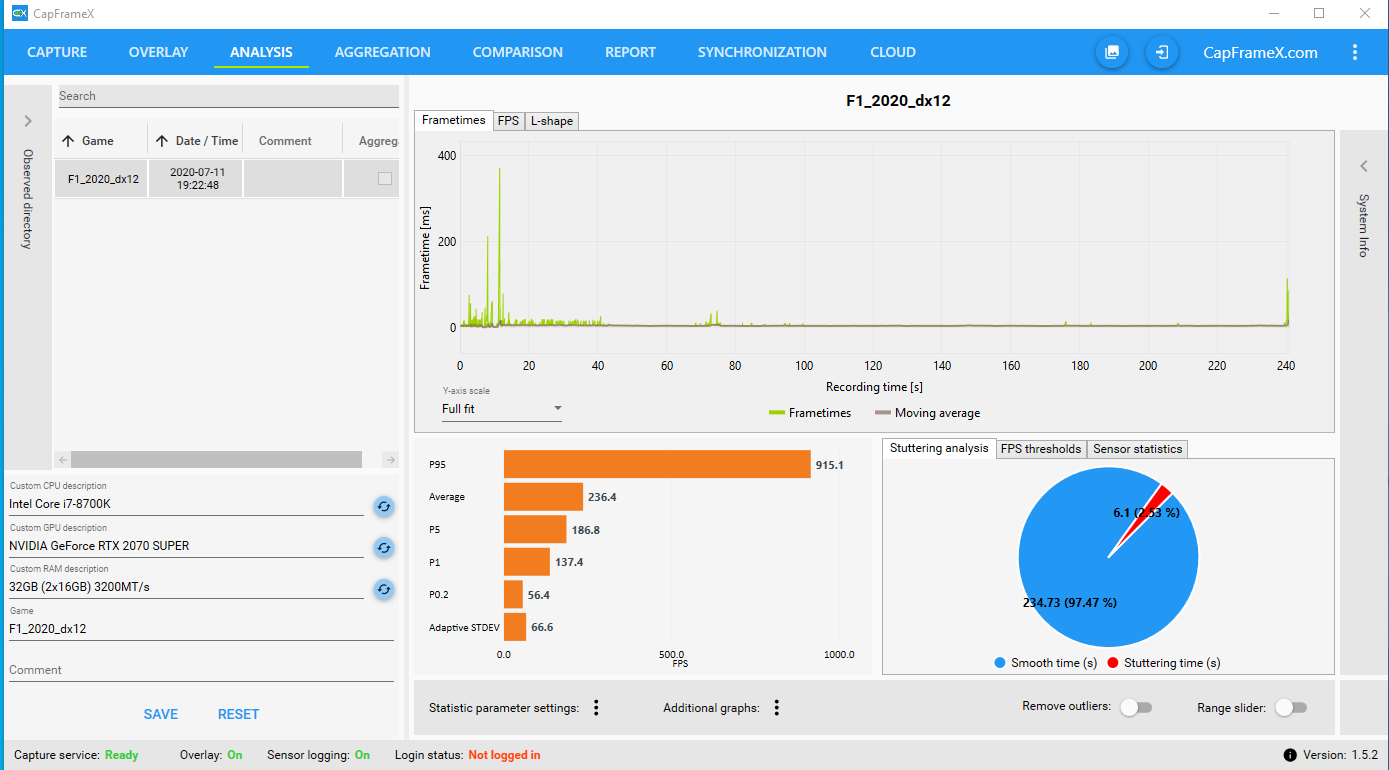Open the three-dot overflow menu in header
Viewport: 1389px width, 770px height.
pyautogui.click(x=1355, y=52)
